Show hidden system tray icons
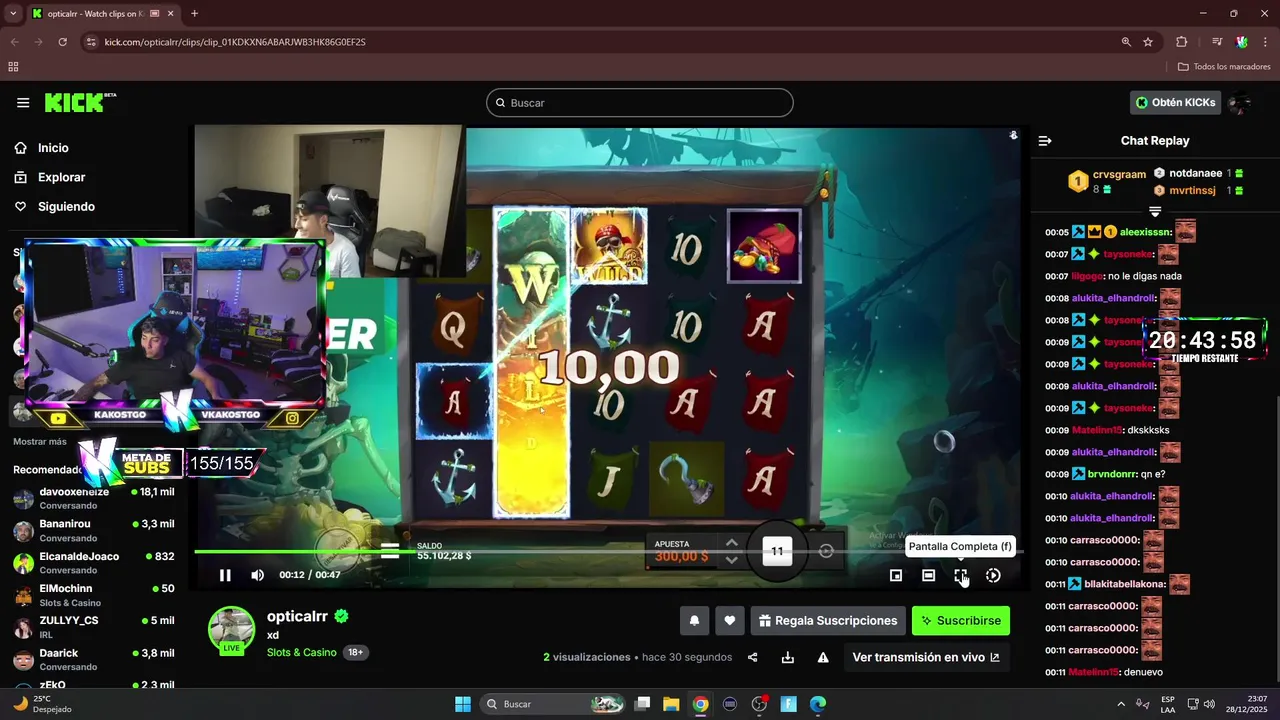Screen dimensions: 1280x720 pyautogui.click(x=1123, y=704)
